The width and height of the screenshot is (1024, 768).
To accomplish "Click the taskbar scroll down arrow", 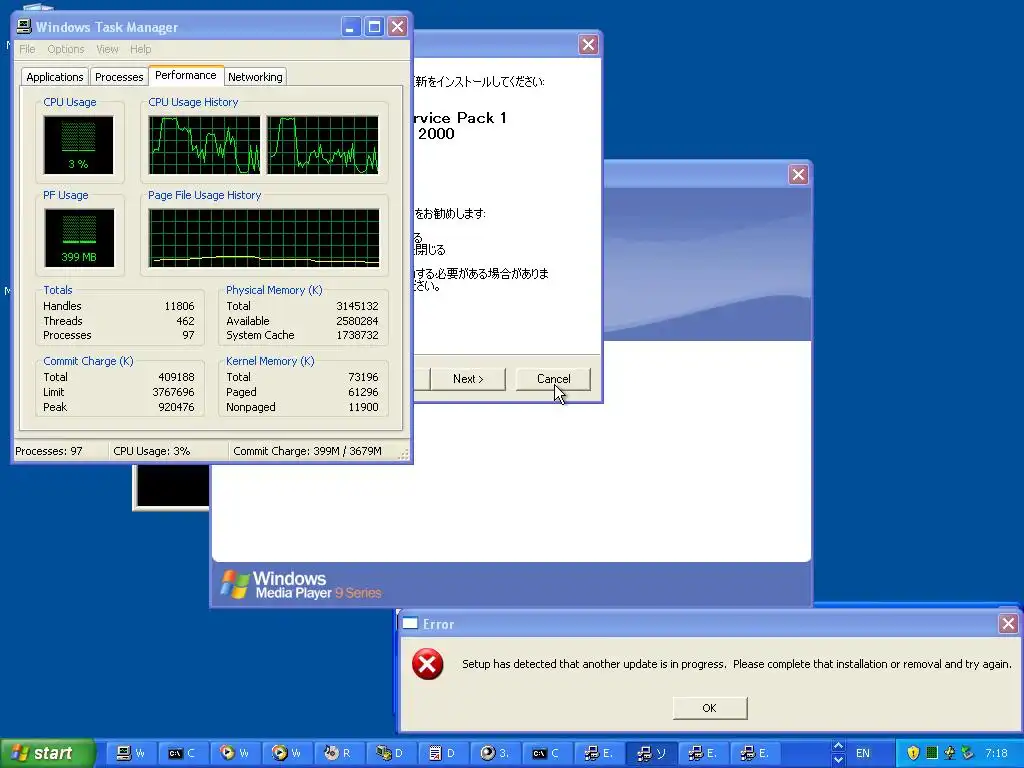I will [x=839, y=760].
